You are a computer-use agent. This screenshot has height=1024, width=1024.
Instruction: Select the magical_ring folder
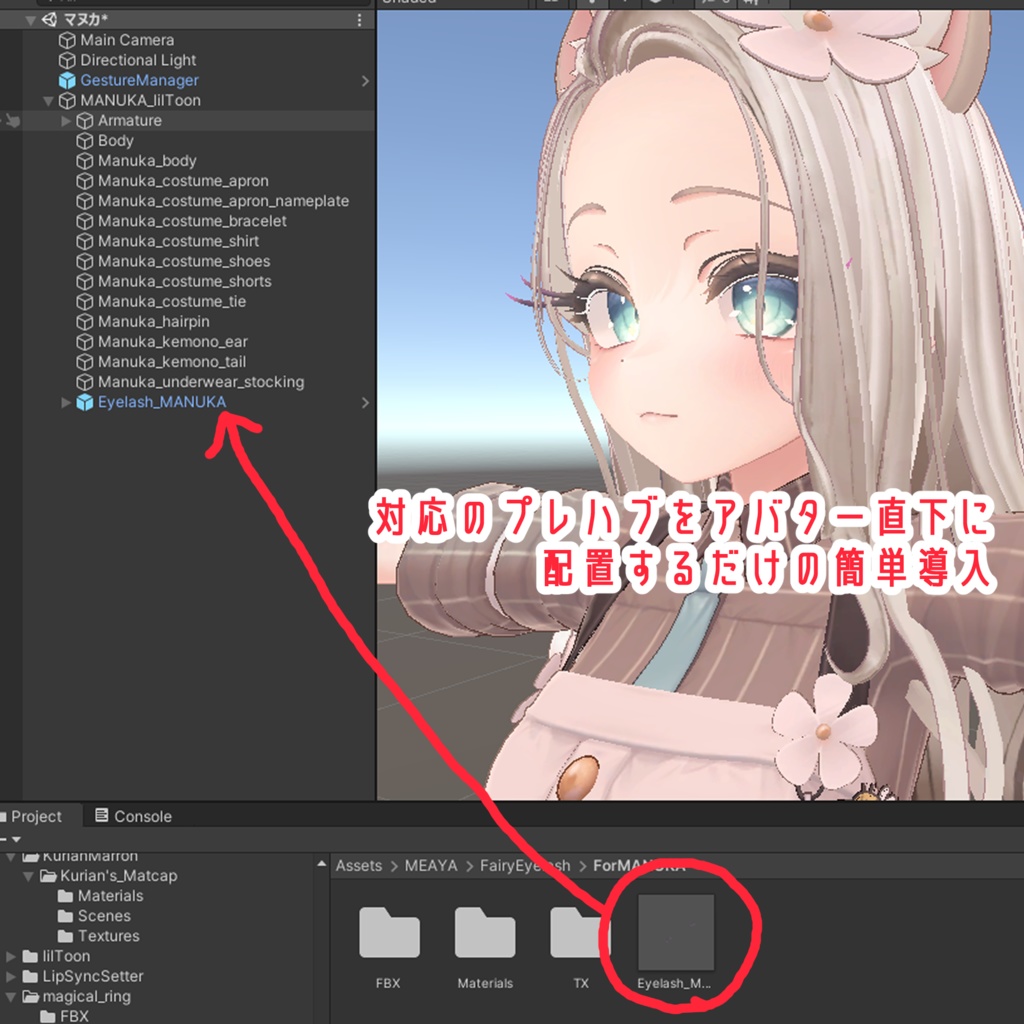coord(86,997)
